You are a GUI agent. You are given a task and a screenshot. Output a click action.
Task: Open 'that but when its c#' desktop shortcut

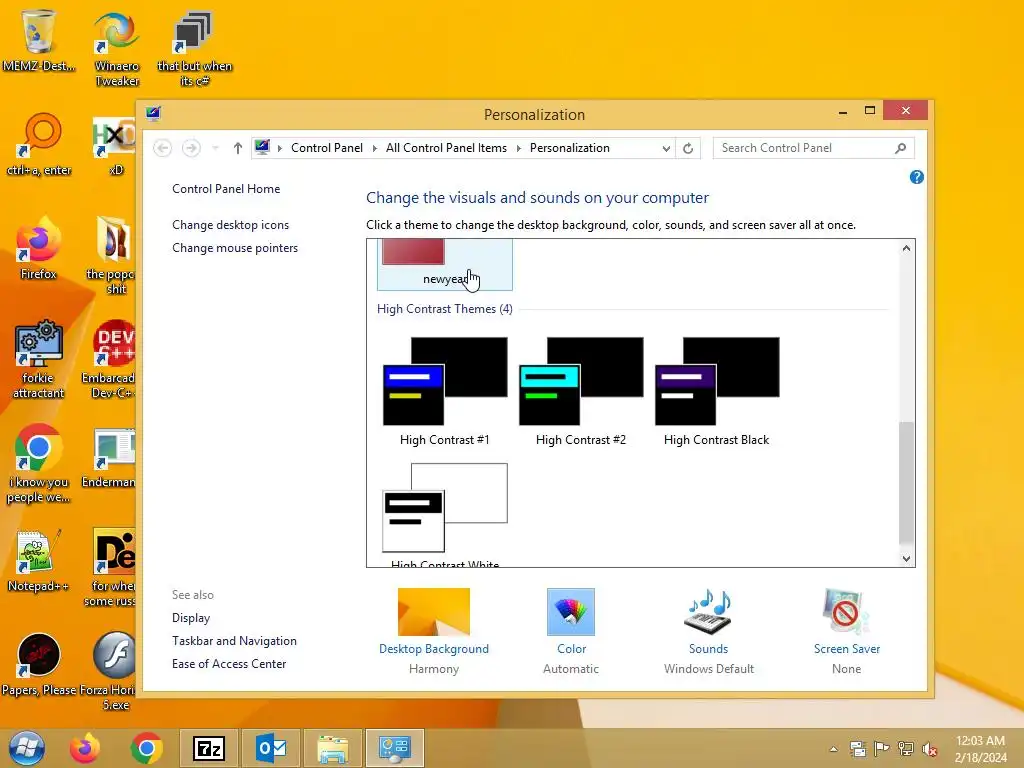[x=194, y=48]
